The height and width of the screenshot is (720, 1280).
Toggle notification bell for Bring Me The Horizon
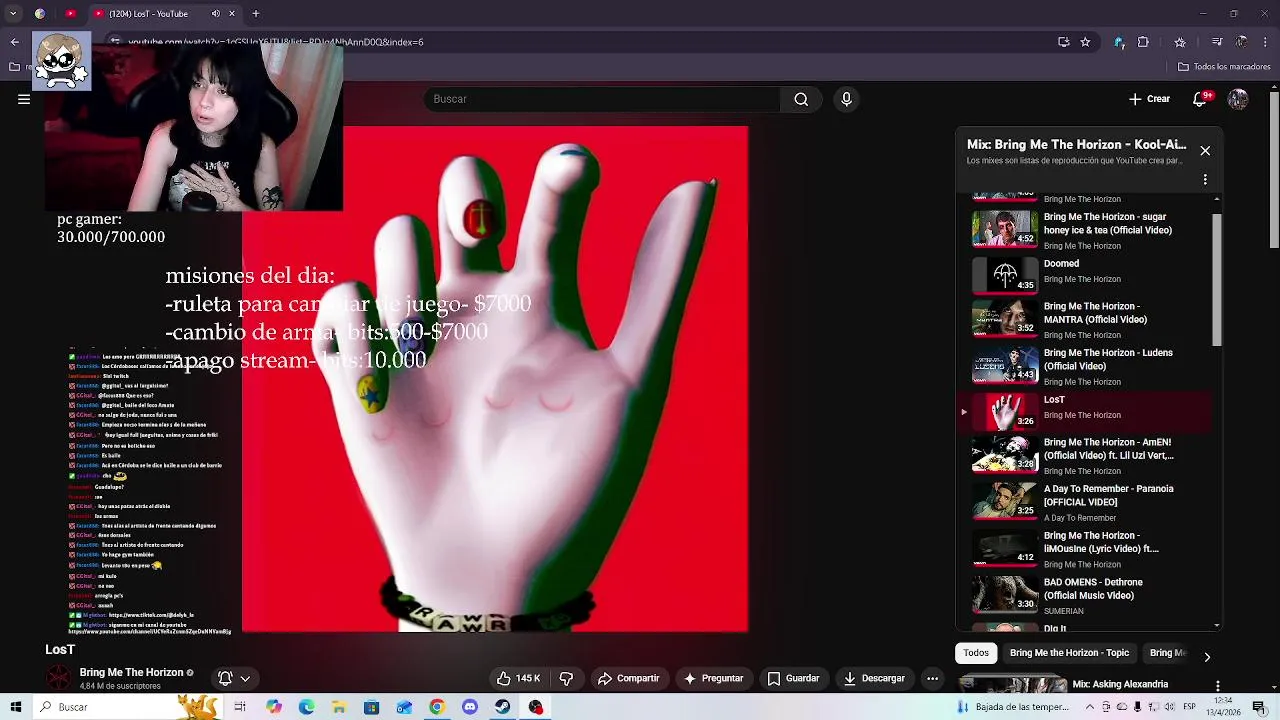coord(233,678)
